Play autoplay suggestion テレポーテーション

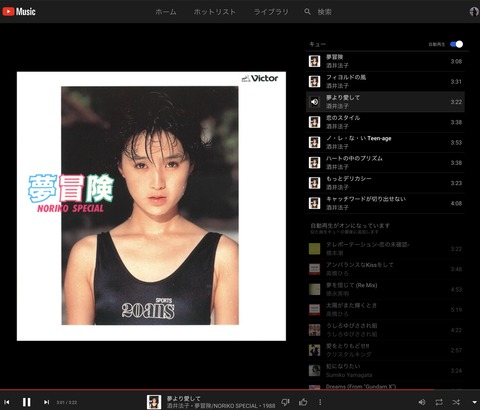(x=385, y=249)
